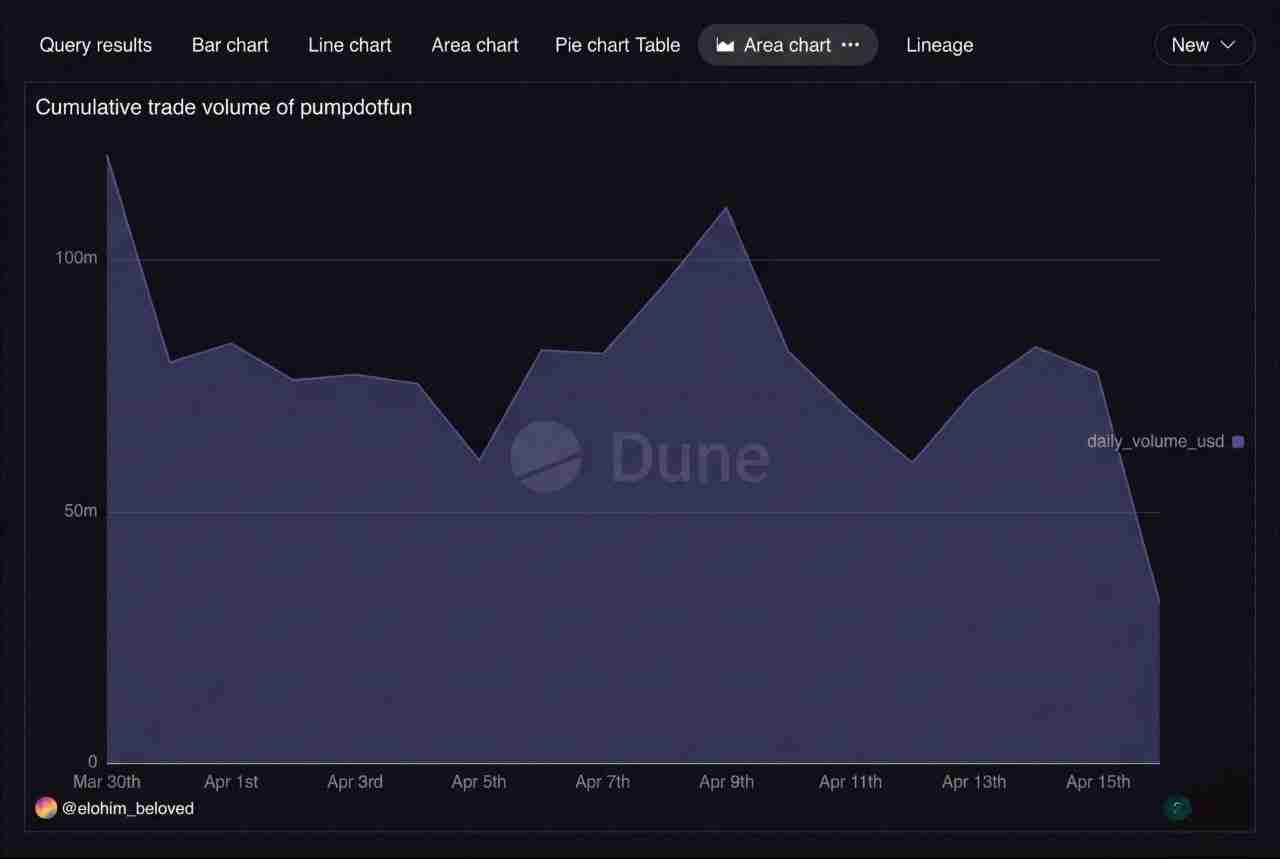Viewport: 1280px width, 859px height.
Task: Click the Mar 30th x-axis label
Action: pos(107,781)
